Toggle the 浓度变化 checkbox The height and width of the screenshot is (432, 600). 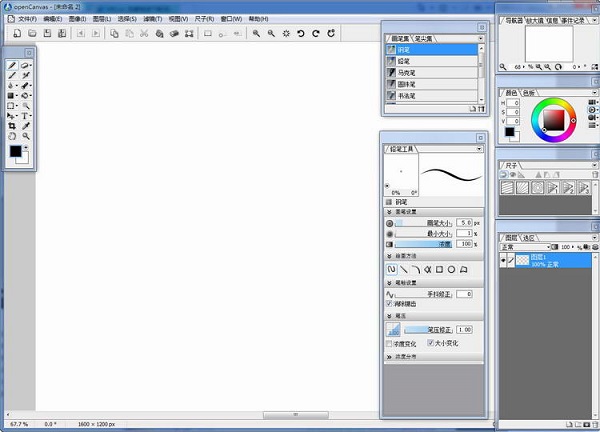pyautogui.click(x=389, y=344)
